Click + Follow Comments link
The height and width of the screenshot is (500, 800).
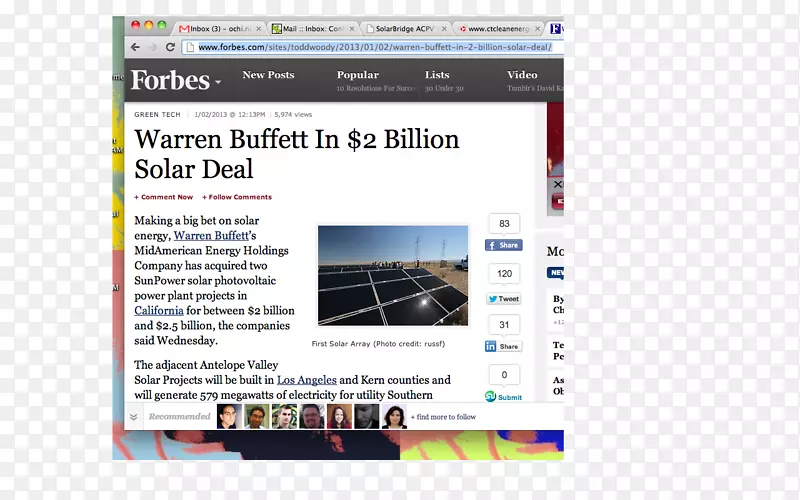click(x=237, y=197)
